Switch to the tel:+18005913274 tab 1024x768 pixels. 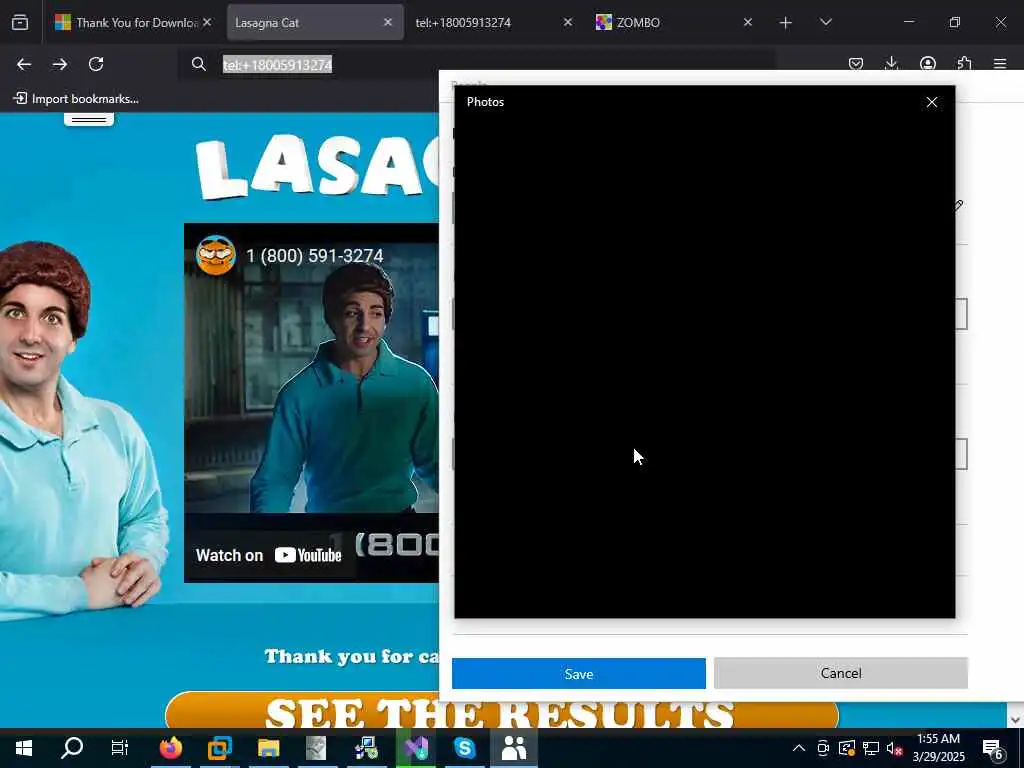pos(493,22)
